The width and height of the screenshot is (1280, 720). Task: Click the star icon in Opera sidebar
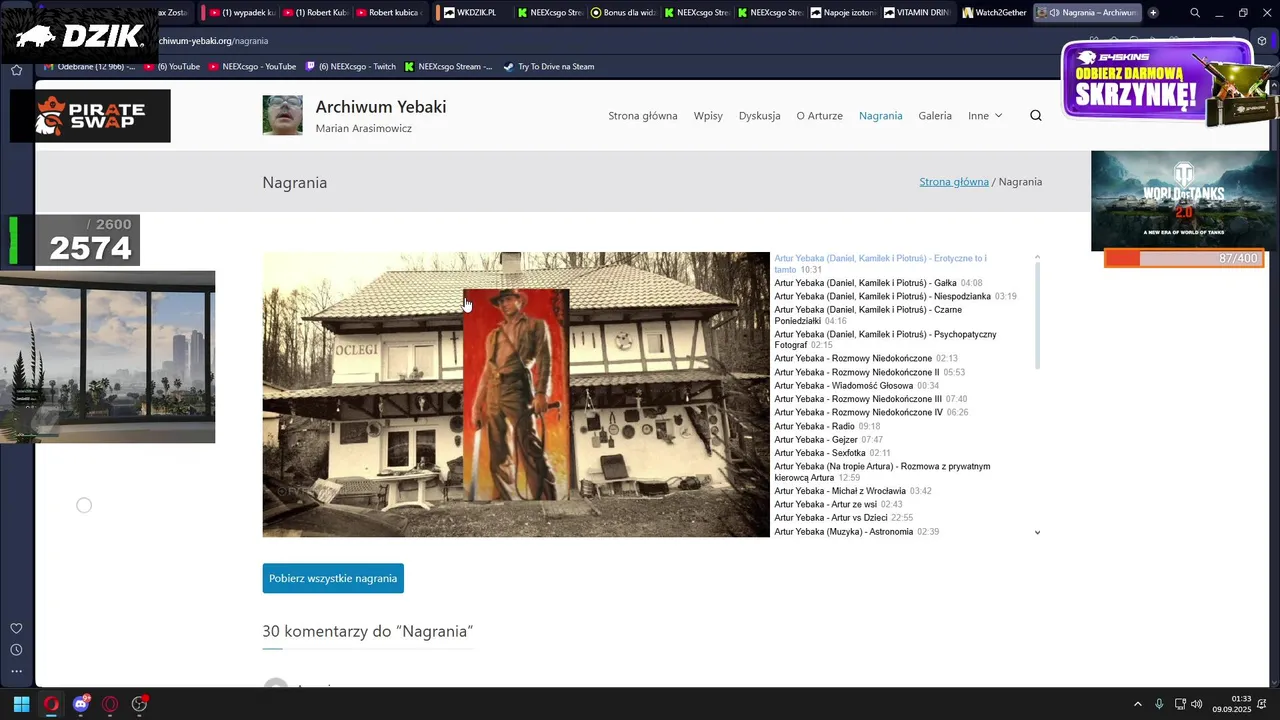coord(16,70)
